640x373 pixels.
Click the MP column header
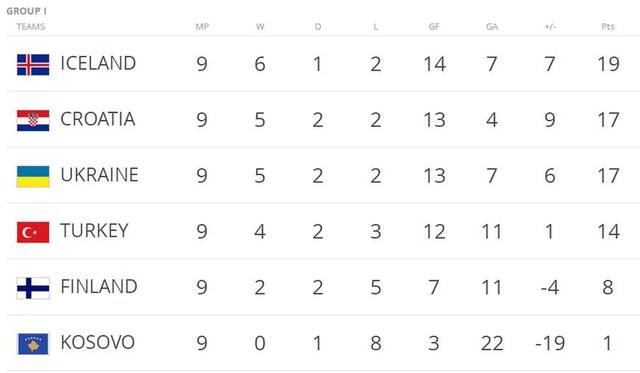(x=202, y=27)
